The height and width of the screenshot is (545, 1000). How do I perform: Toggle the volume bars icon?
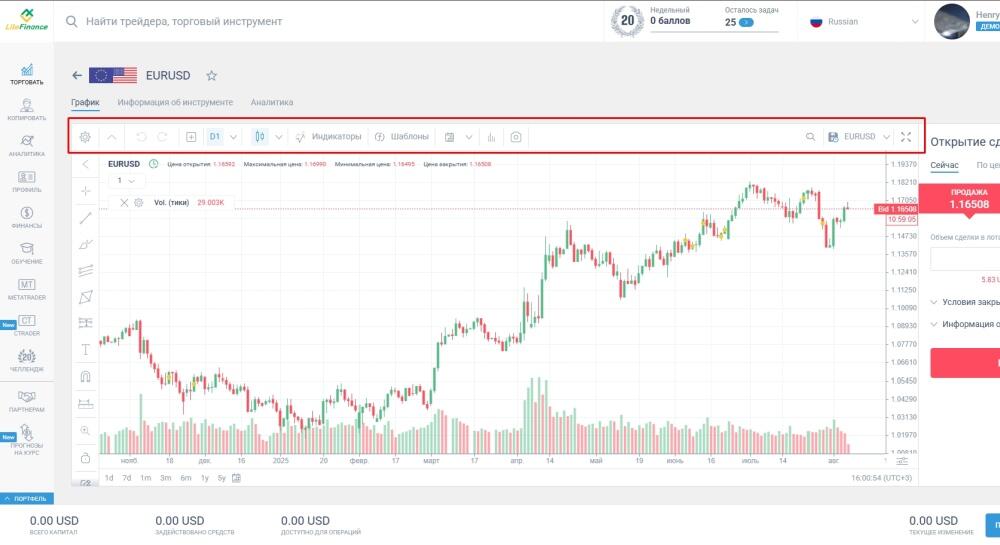point(491,137)
